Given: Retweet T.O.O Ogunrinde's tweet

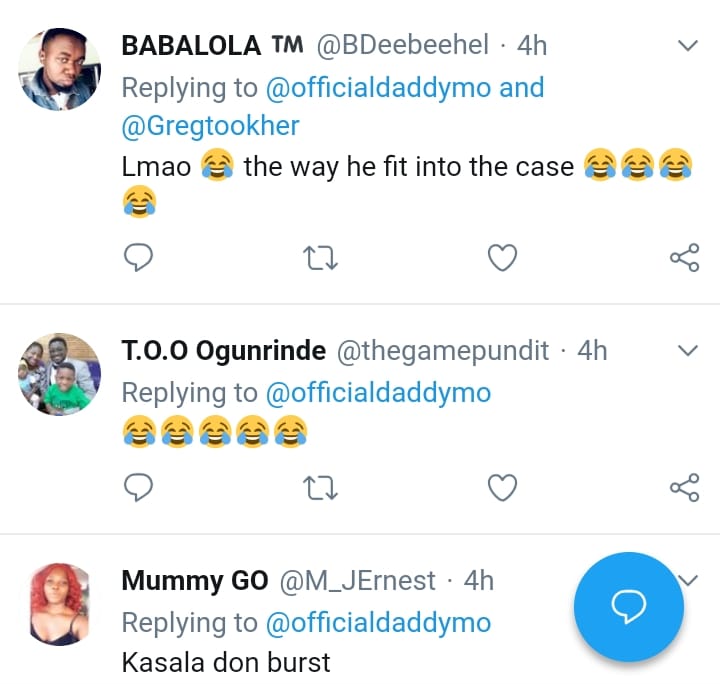Looking at the screenshot, I should pos(320,487).
